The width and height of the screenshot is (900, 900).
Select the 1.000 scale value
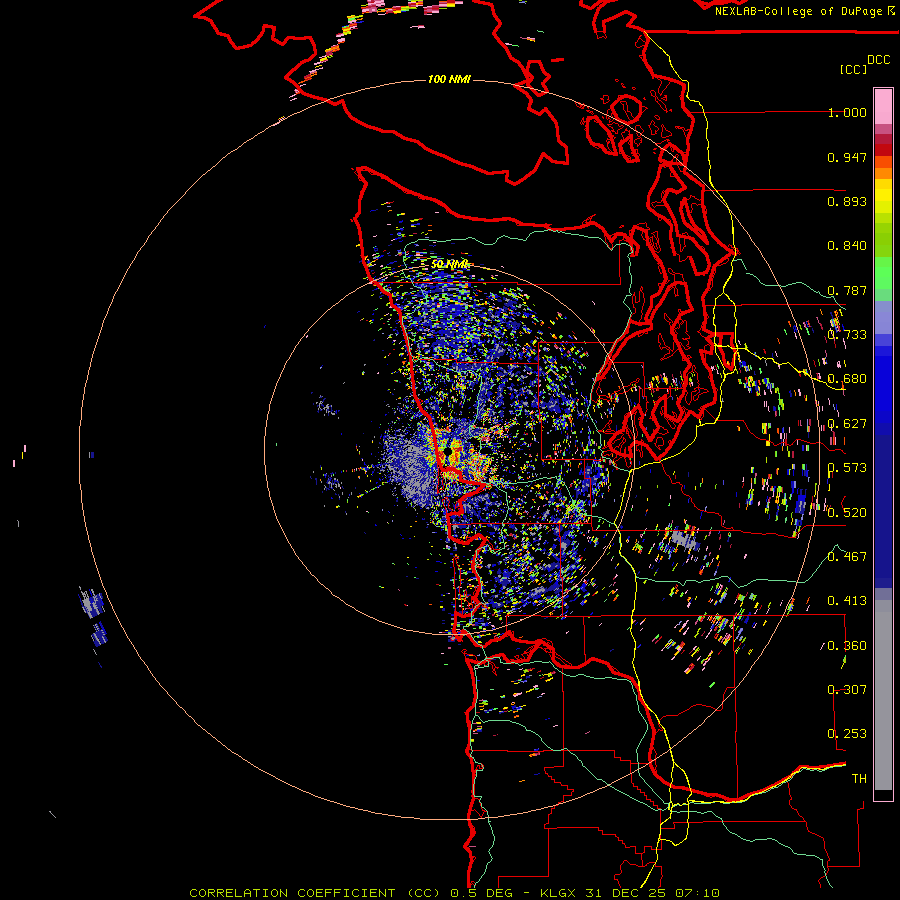point(847,112)
